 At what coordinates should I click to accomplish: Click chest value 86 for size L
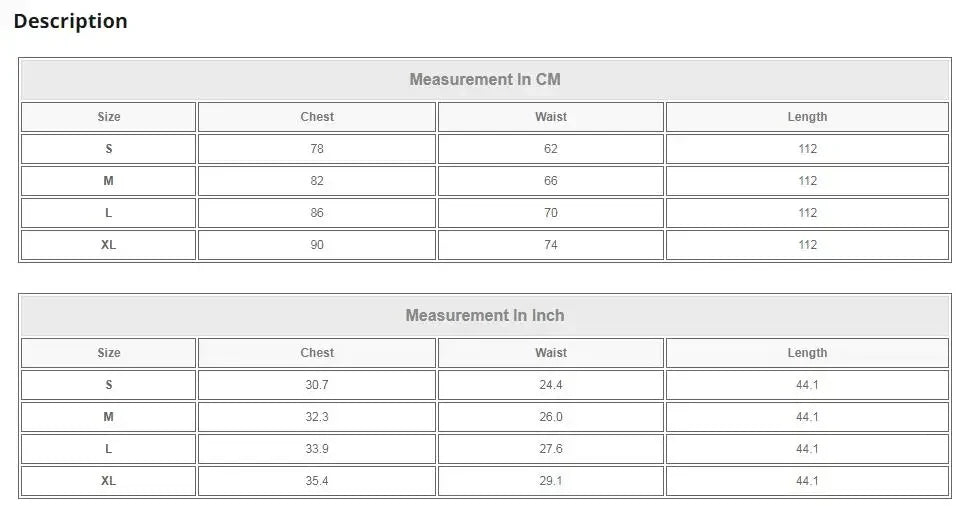pos(317,213)
